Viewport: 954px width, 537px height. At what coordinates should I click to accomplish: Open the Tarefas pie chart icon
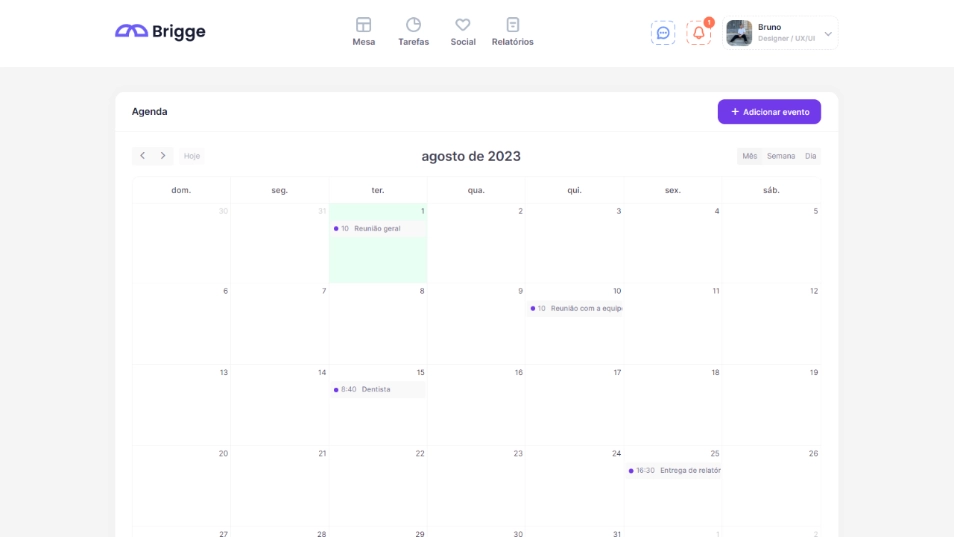tap(413, 25)
